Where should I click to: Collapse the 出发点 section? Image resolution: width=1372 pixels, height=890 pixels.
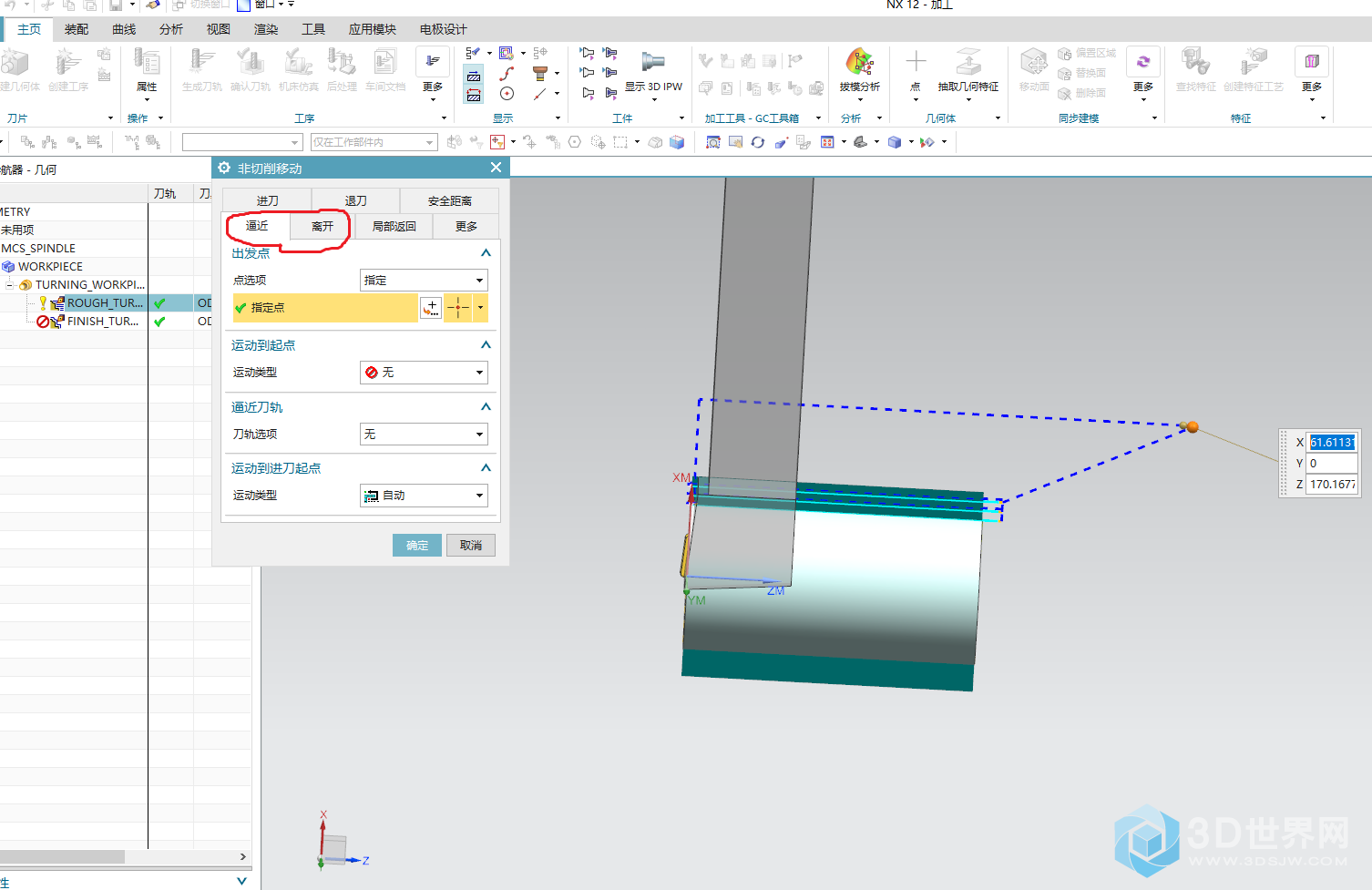[486, 253]
